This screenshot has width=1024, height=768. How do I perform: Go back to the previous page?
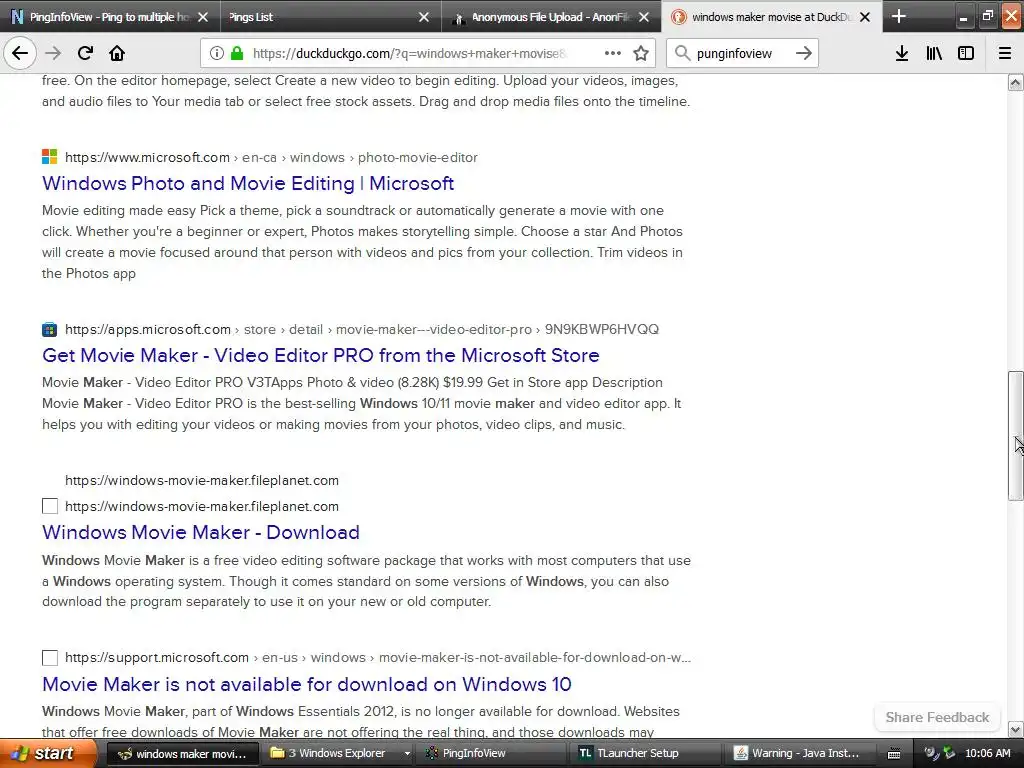20,53
